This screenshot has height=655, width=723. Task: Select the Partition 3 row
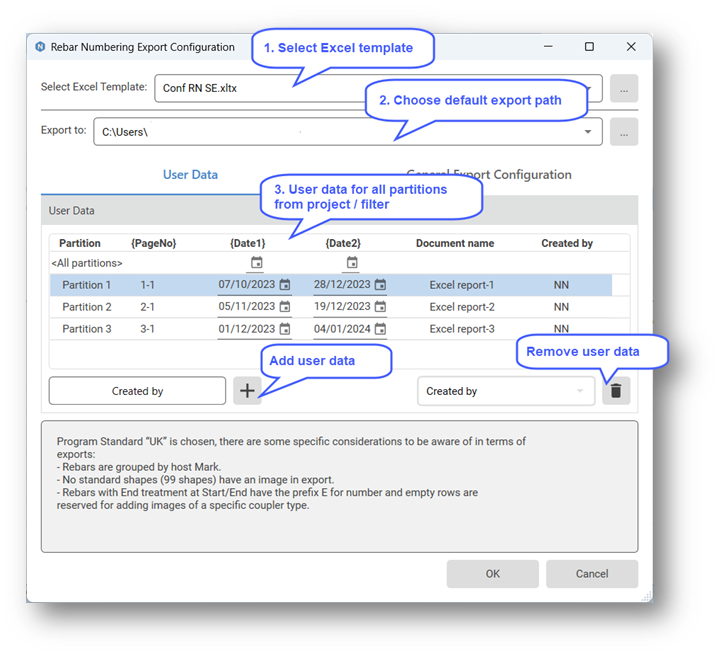(x=339, y=329)
